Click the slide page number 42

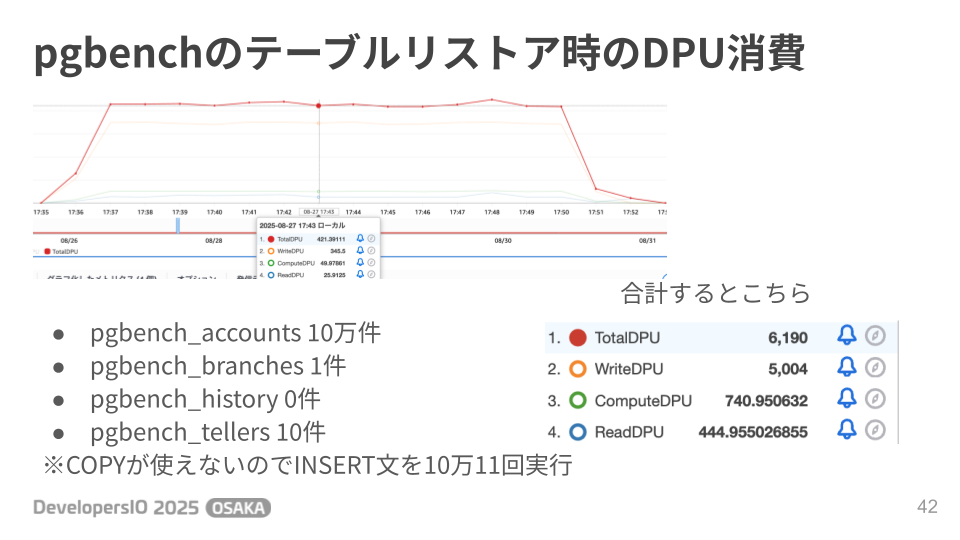pyautogui.click(x=927, y=506)
